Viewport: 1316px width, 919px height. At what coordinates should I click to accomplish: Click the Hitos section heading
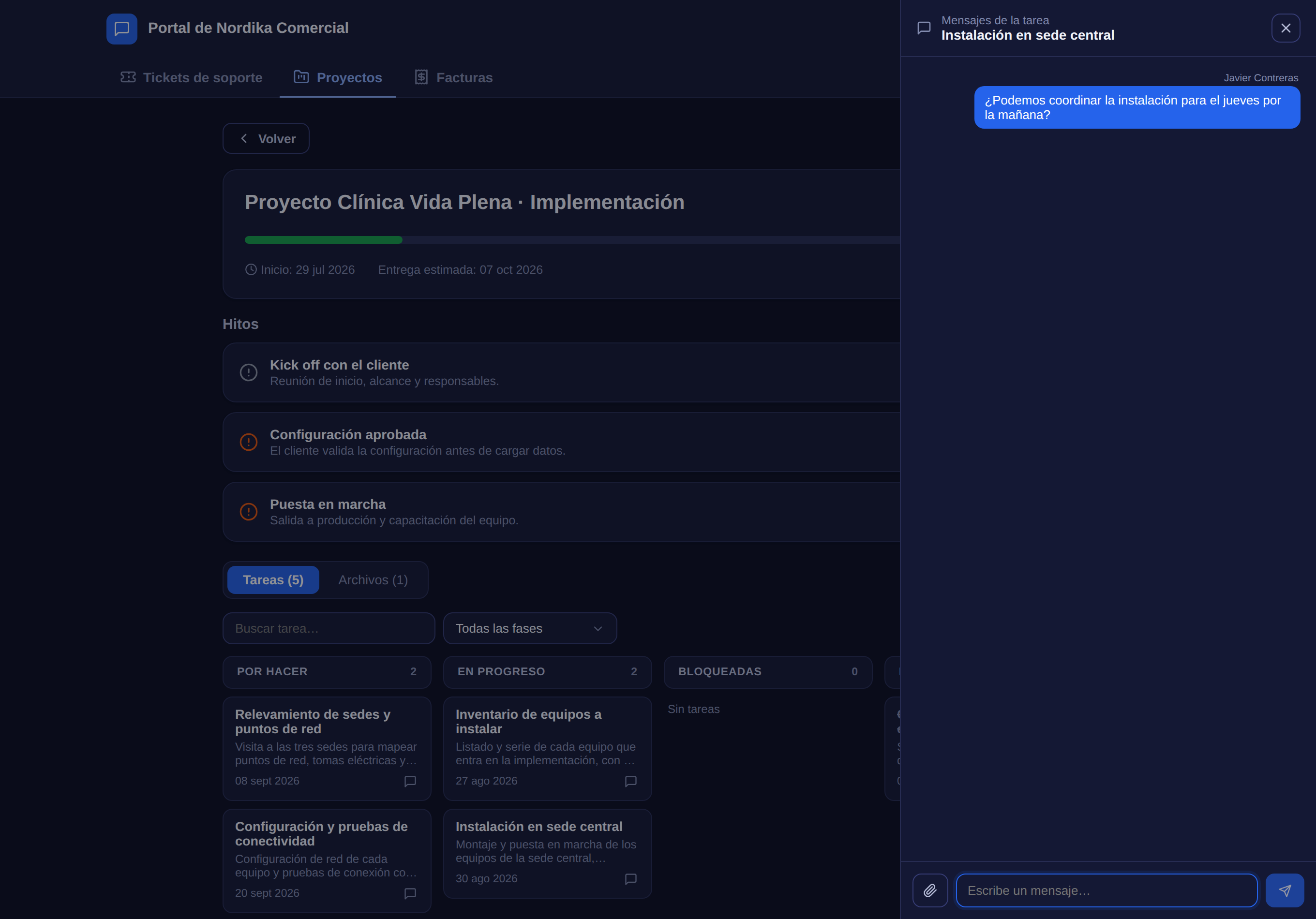pos(240,324)
